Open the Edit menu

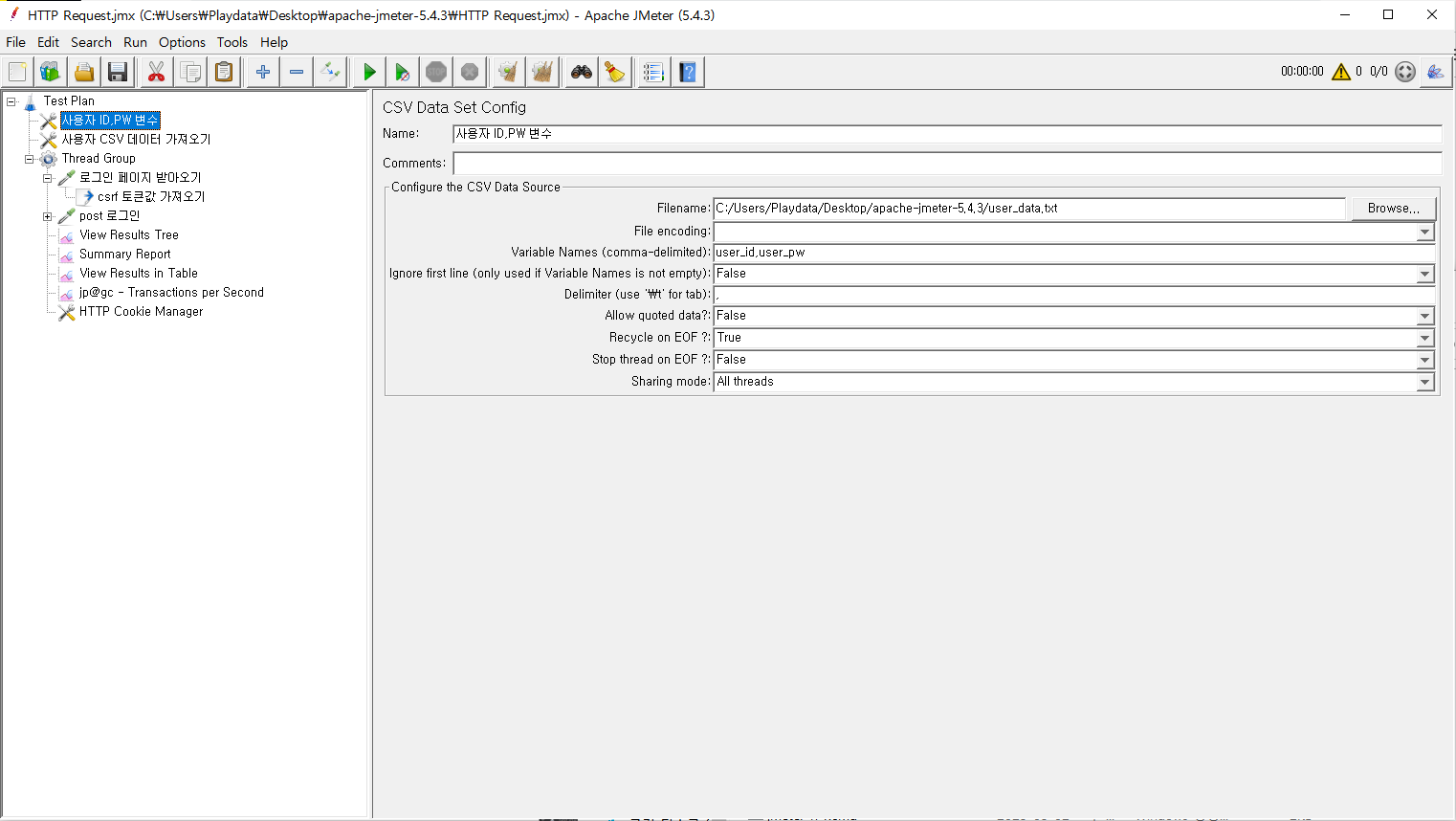[x=48, y=42]
